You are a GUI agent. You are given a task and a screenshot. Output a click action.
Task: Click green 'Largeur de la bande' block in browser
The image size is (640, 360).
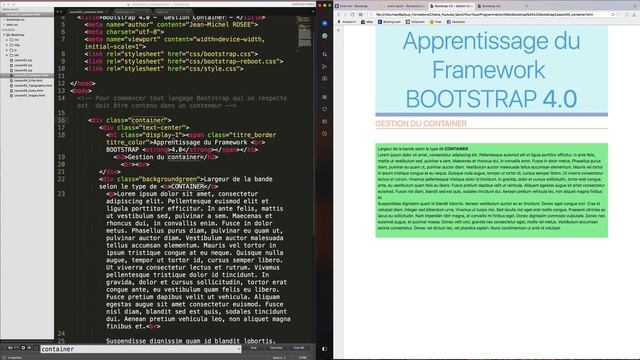pos(491,190)
